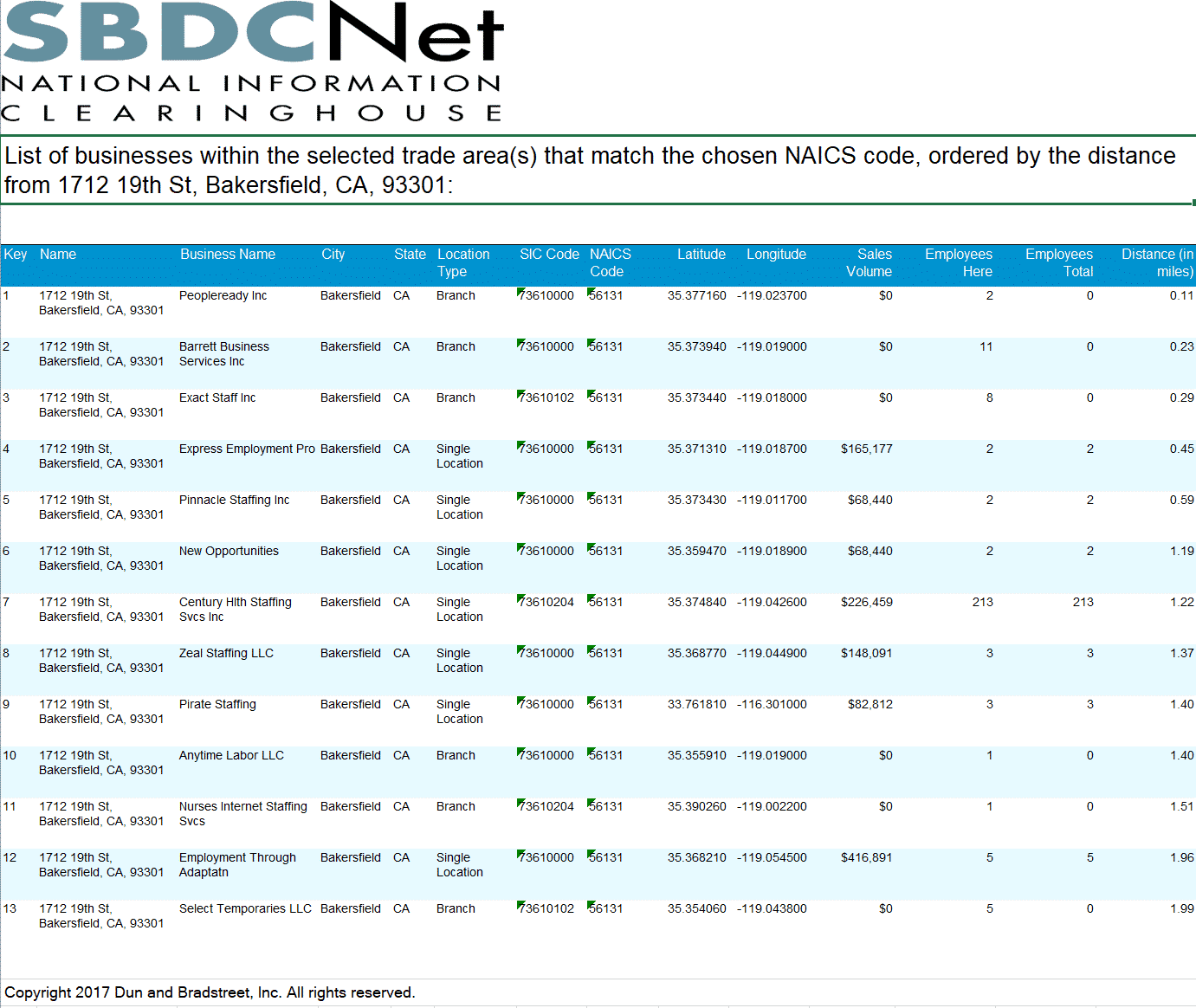The image size is (1196, 1008).
Task: Click the Barrett Business Services Inc cell
Action: [224, 354]
